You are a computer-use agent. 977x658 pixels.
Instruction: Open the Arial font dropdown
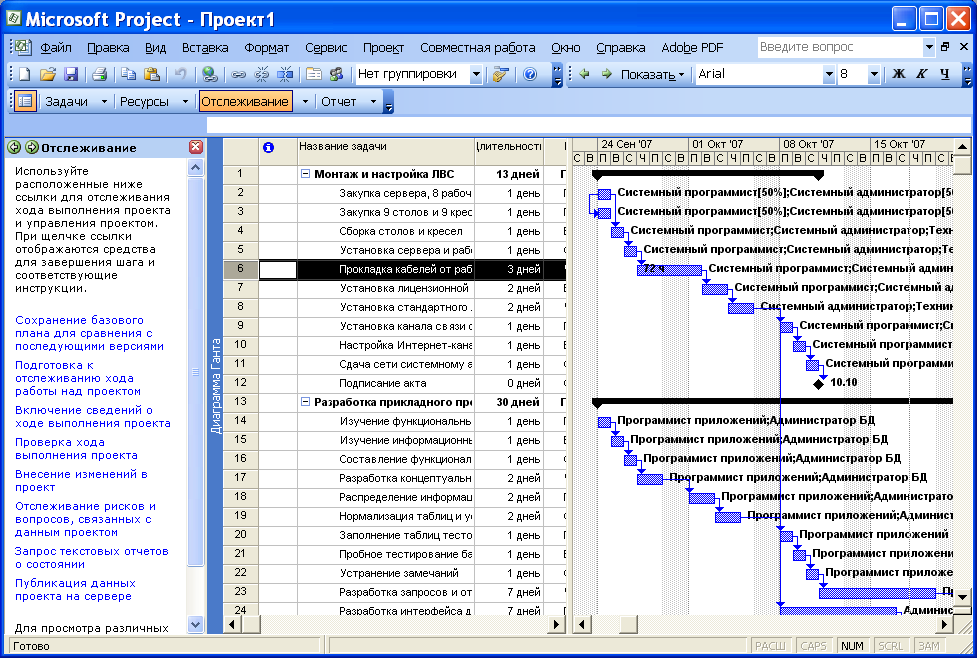pos(829,74)
